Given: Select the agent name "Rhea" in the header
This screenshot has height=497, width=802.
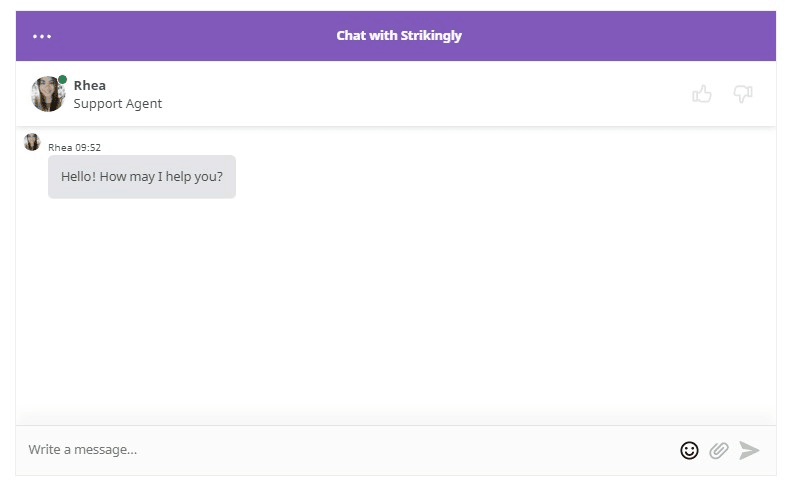Looking at the screenshot, I should tap(90, 85).
